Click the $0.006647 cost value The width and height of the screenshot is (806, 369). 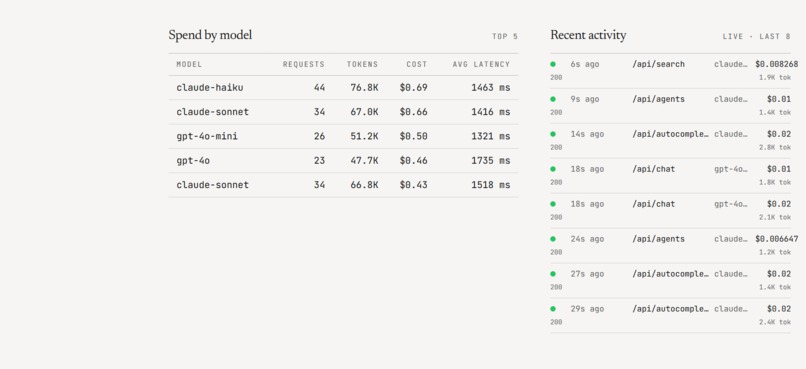[x=777, y=239]
